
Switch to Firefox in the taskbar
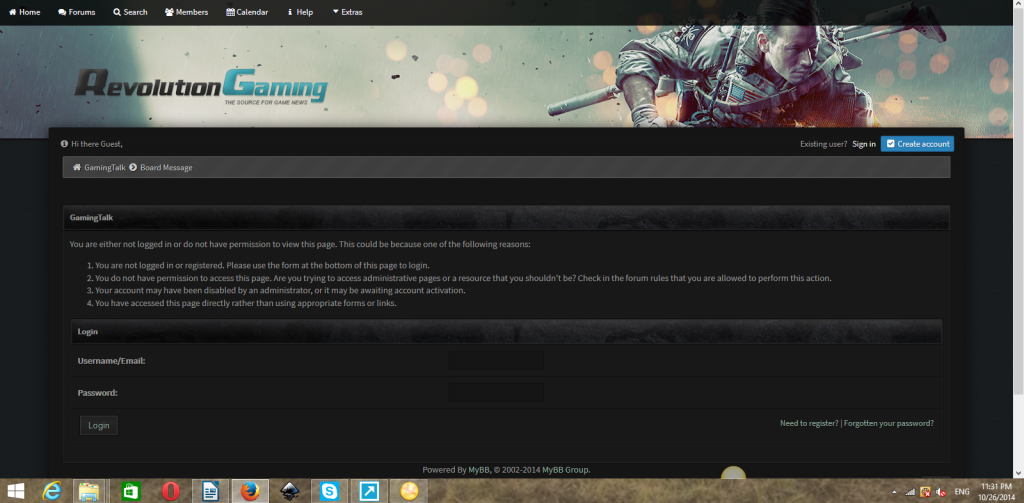(250, 491)
